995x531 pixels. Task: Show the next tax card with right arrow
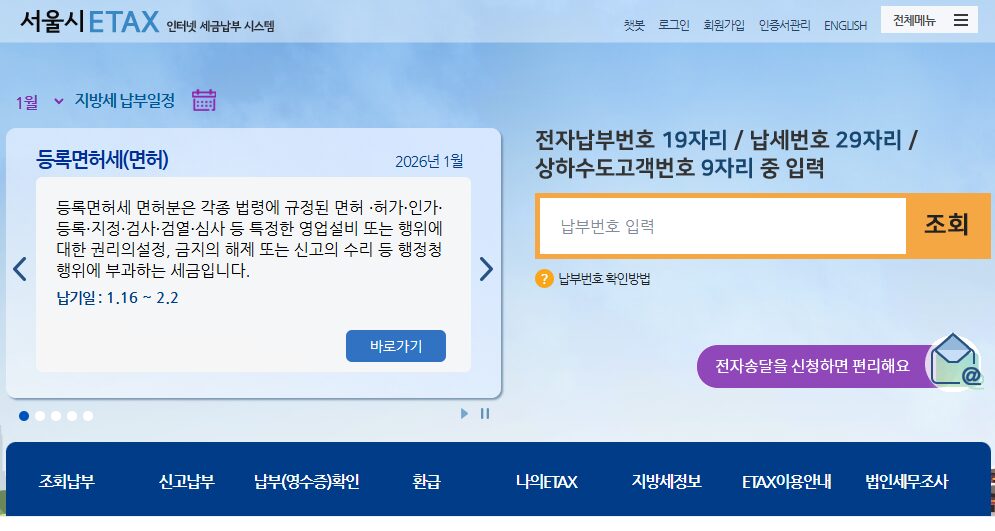(x=486, y=269)
